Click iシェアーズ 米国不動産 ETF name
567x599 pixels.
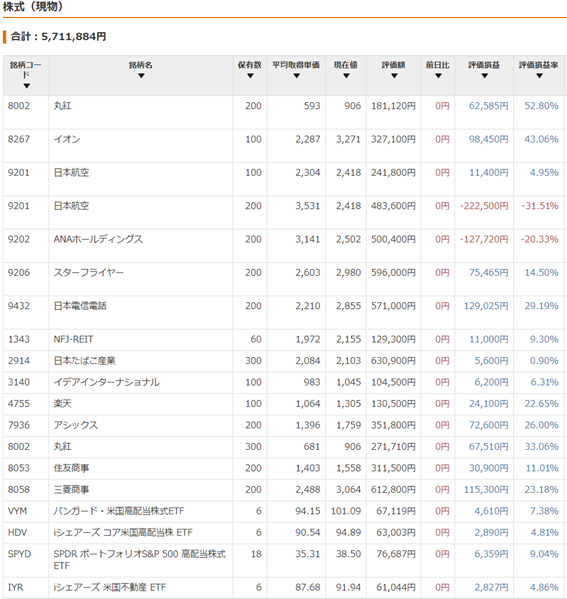110,587
